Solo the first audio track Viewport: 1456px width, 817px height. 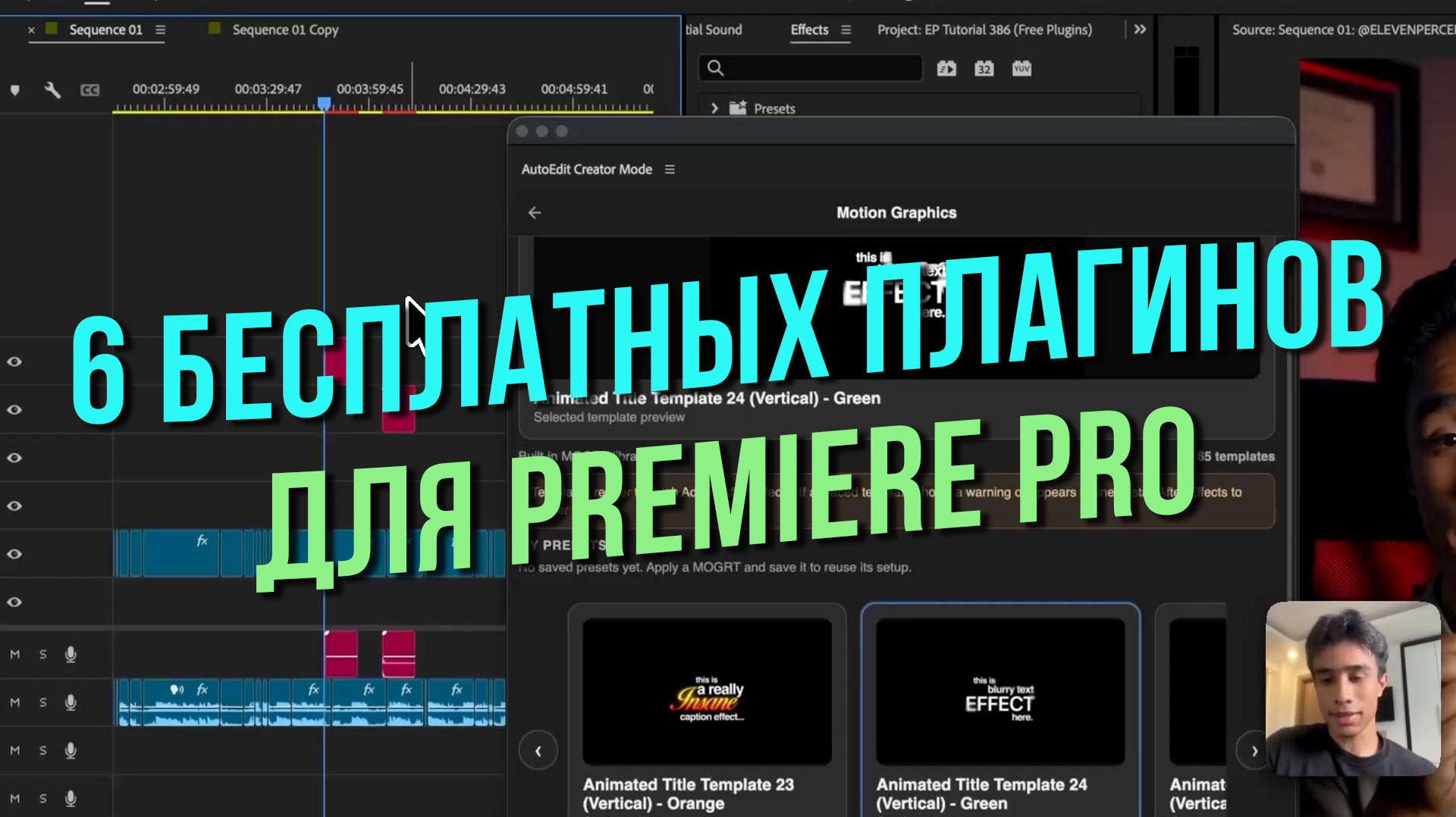click(43, 654)
